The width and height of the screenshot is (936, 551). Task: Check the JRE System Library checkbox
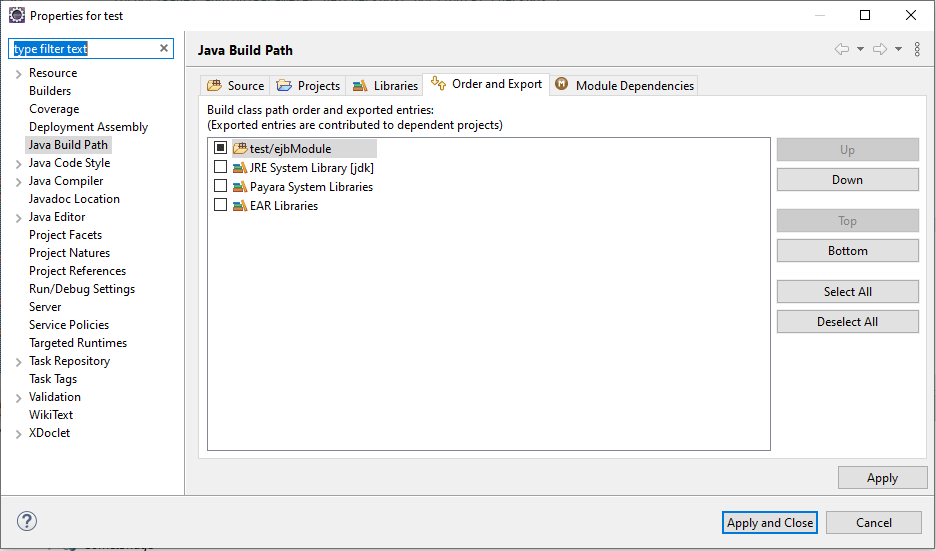(x=221, y=168)
